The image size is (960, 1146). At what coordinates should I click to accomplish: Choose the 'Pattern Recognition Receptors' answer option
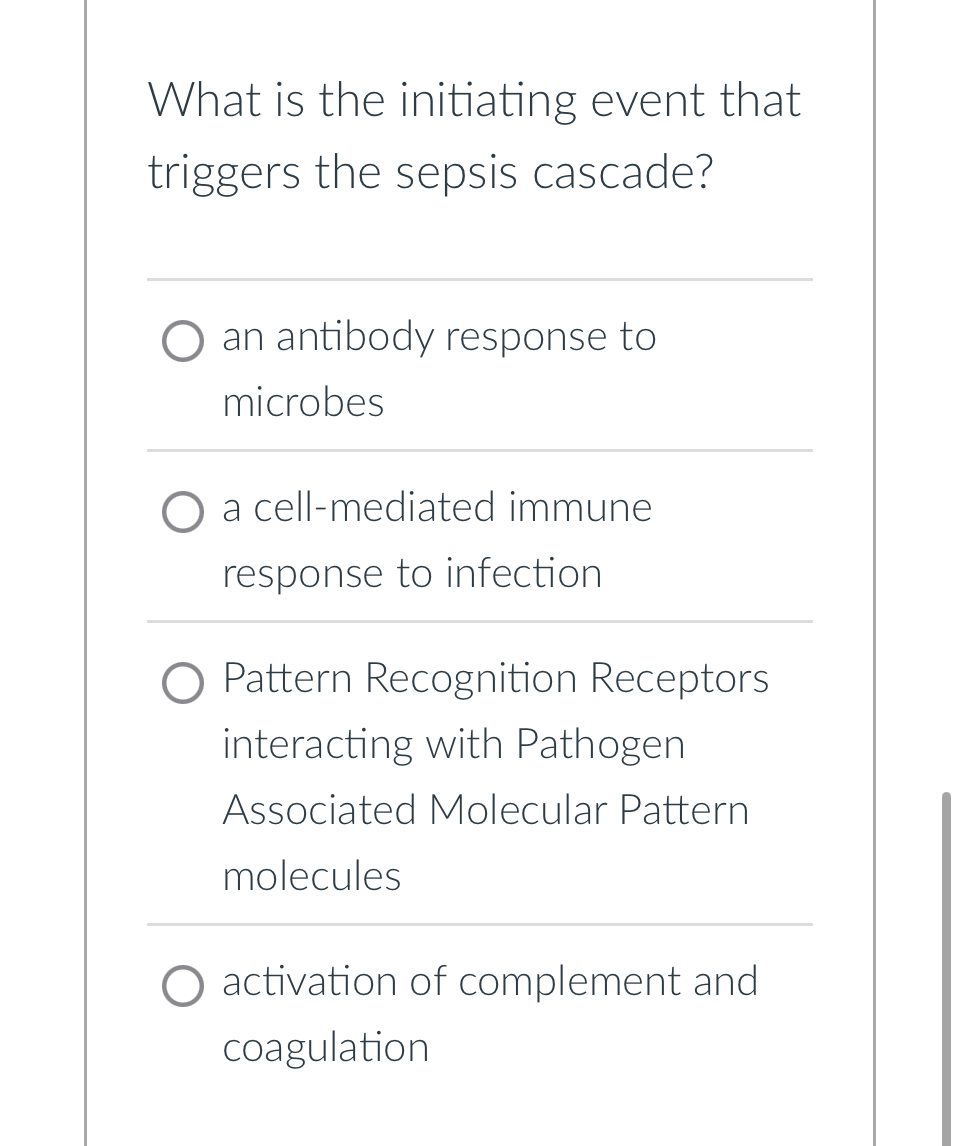point(183,684)
